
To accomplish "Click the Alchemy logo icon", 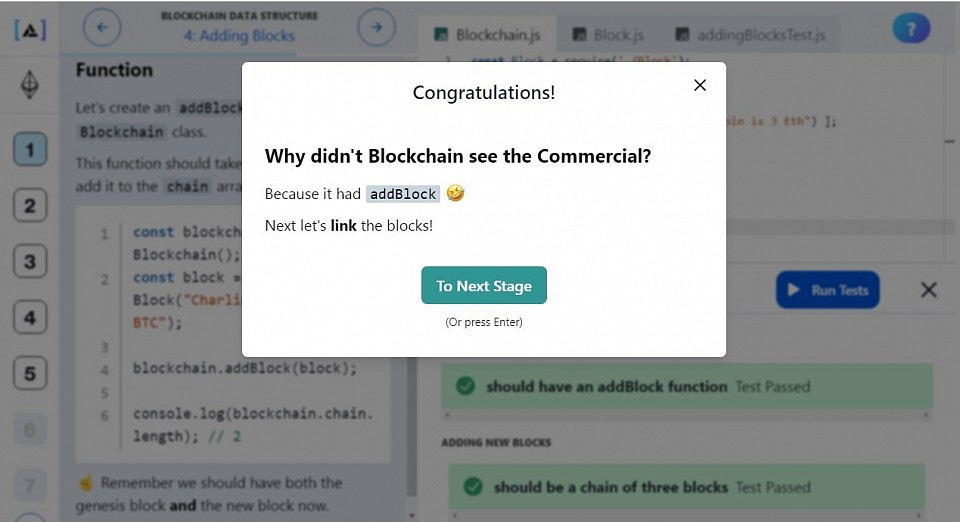I will tap(30, 30).
